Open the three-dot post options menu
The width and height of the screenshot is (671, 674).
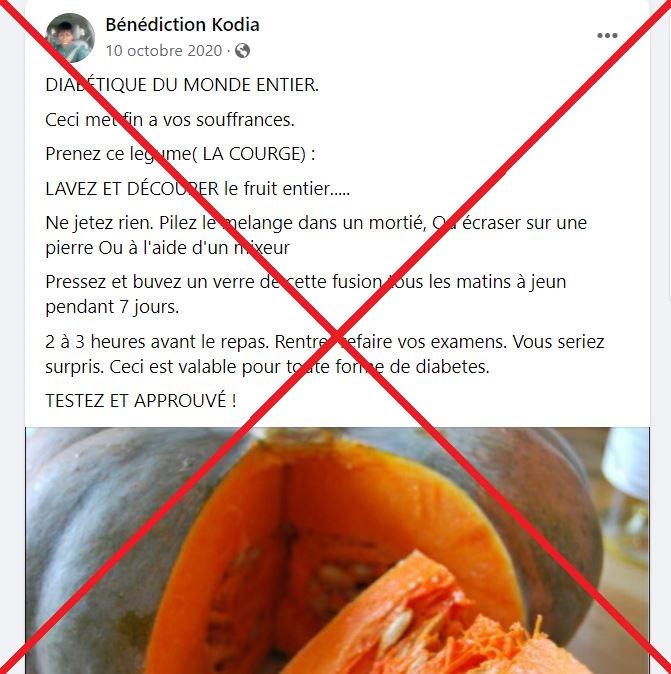(607, 36)
